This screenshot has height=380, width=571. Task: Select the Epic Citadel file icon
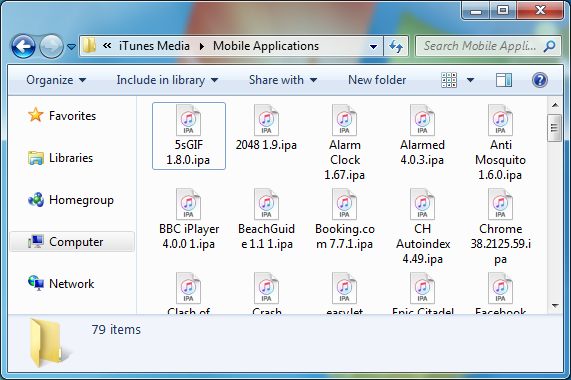point(422,288)
